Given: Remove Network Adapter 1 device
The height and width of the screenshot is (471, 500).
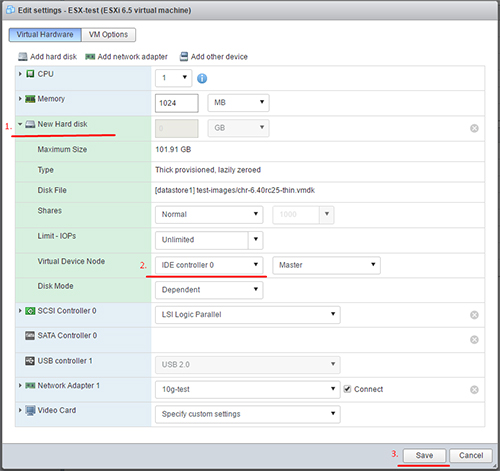Looking at the screenshot, I should [474, 389].
